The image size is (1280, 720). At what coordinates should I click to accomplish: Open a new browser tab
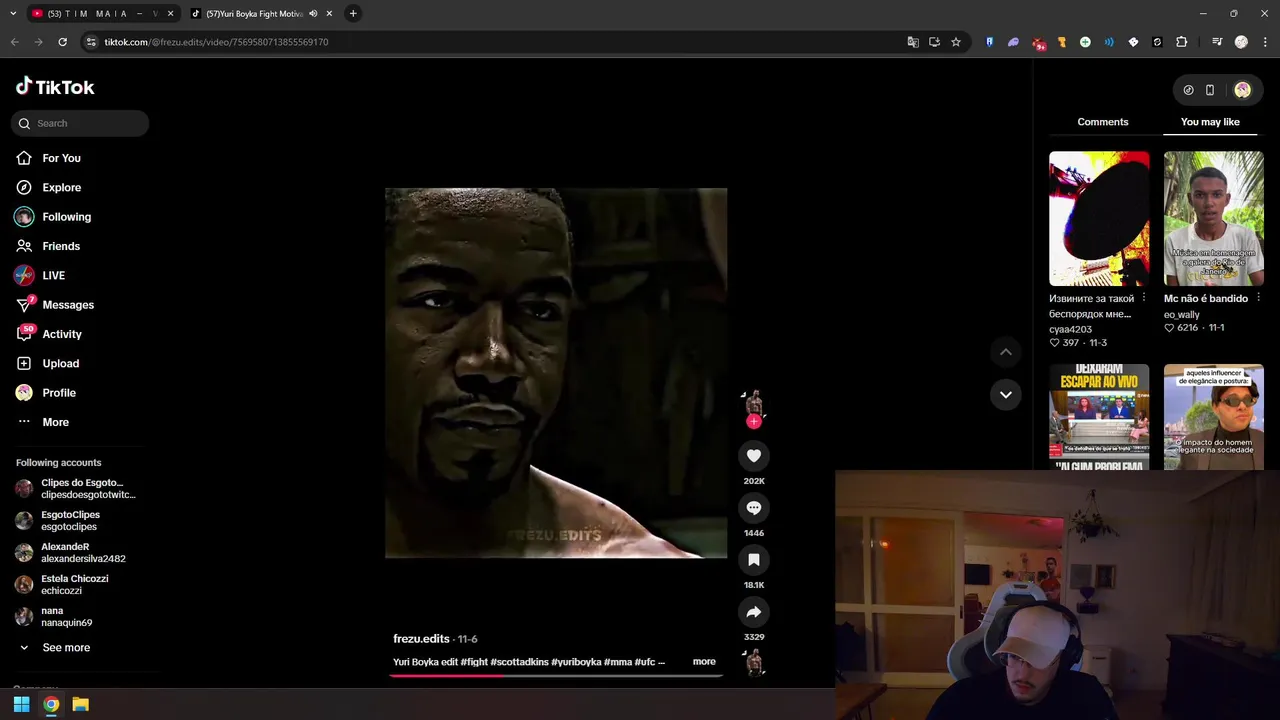tap(353, 14)
